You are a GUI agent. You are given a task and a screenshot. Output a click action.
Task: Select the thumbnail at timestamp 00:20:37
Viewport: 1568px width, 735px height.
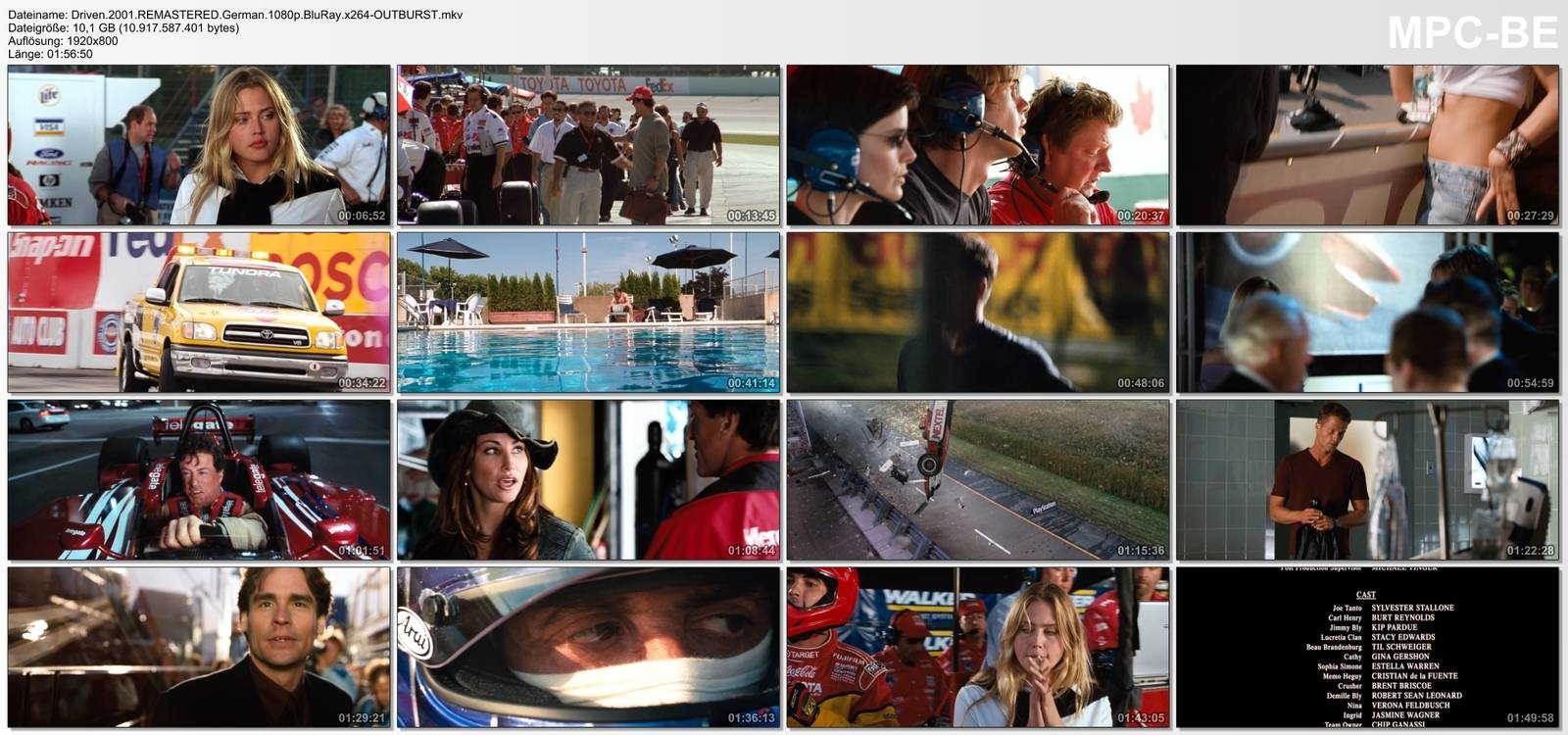pyautogui.click(x=978, y=145)
